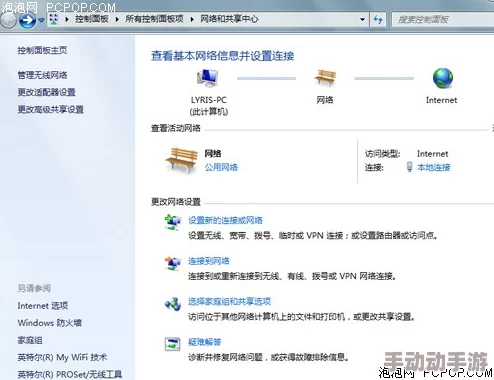
Task: Click the 连接到网络 link
Action: (209, 261)
